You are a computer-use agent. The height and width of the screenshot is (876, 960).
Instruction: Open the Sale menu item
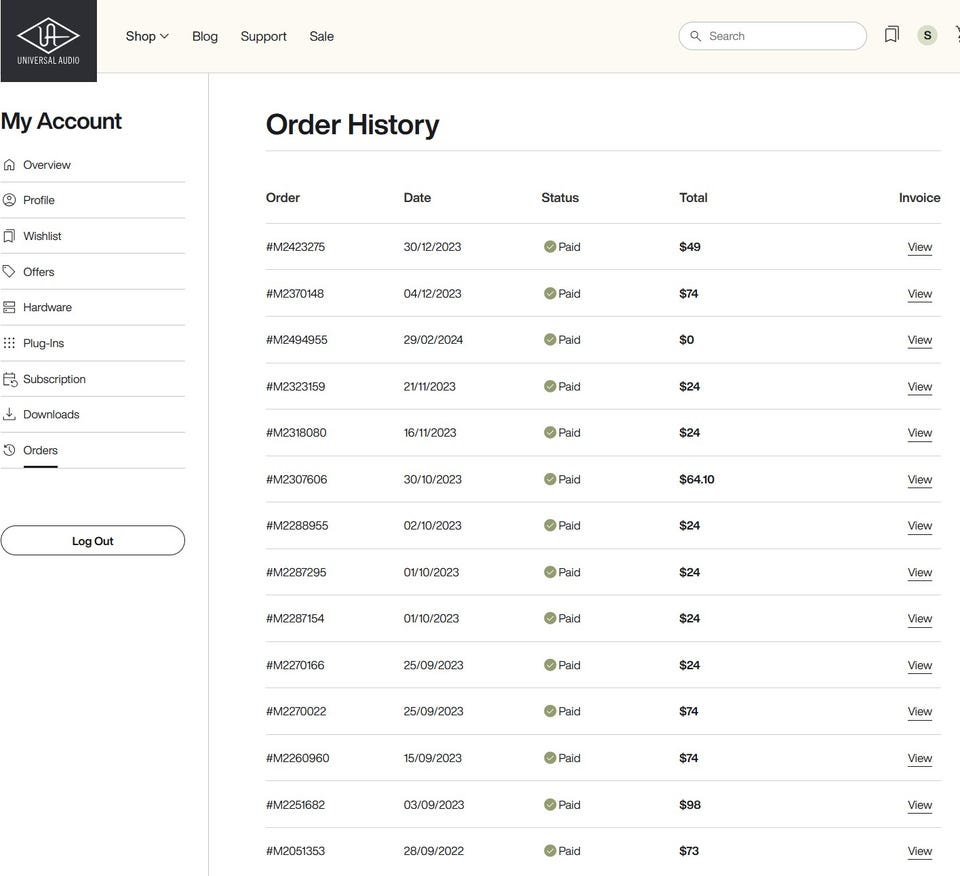pos(321,36)
